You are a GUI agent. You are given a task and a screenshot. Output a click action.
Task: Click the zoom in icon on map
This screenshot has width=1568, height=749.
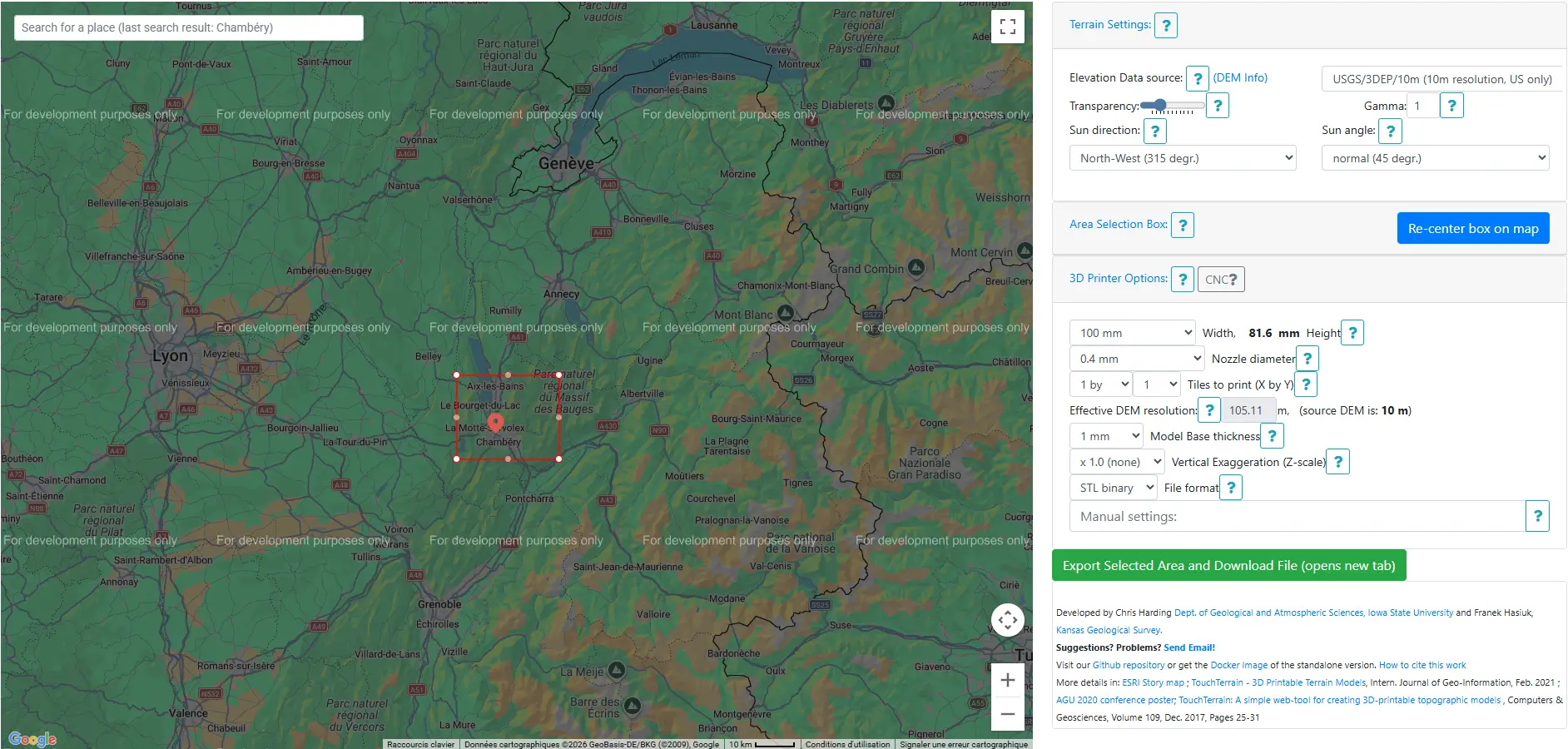point(1008,680)
